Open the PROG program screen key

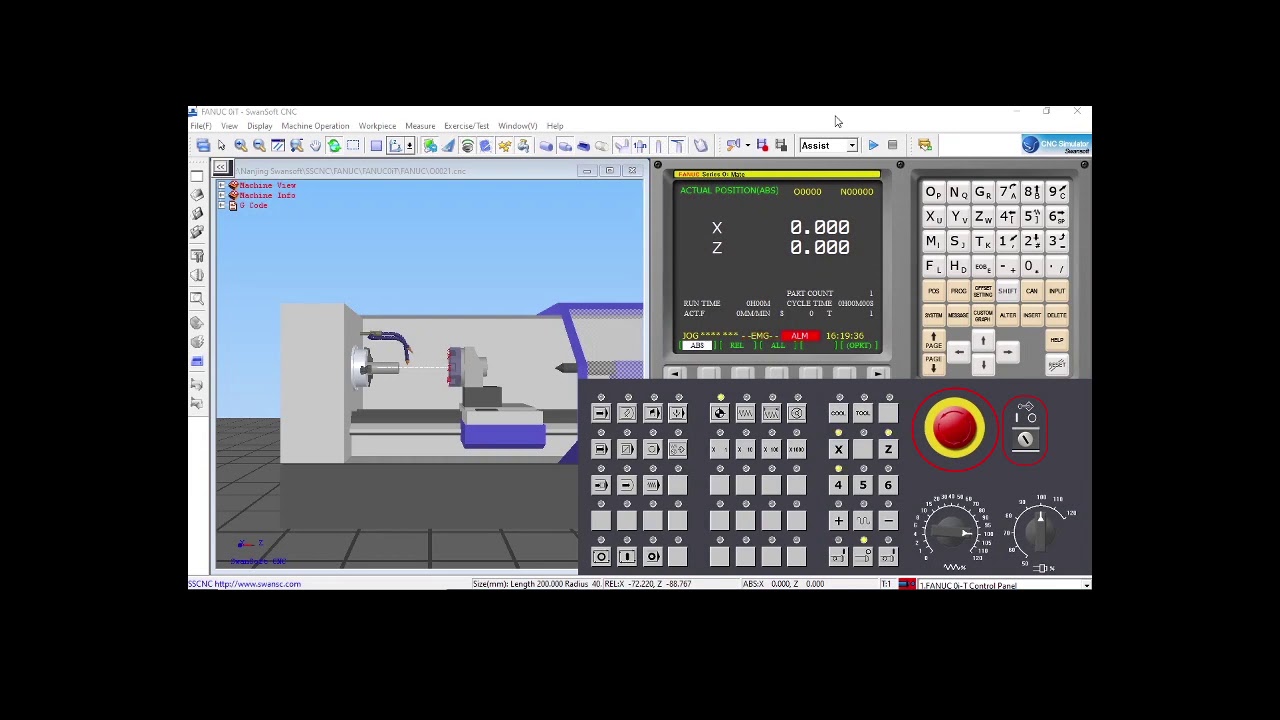point(958,291)
